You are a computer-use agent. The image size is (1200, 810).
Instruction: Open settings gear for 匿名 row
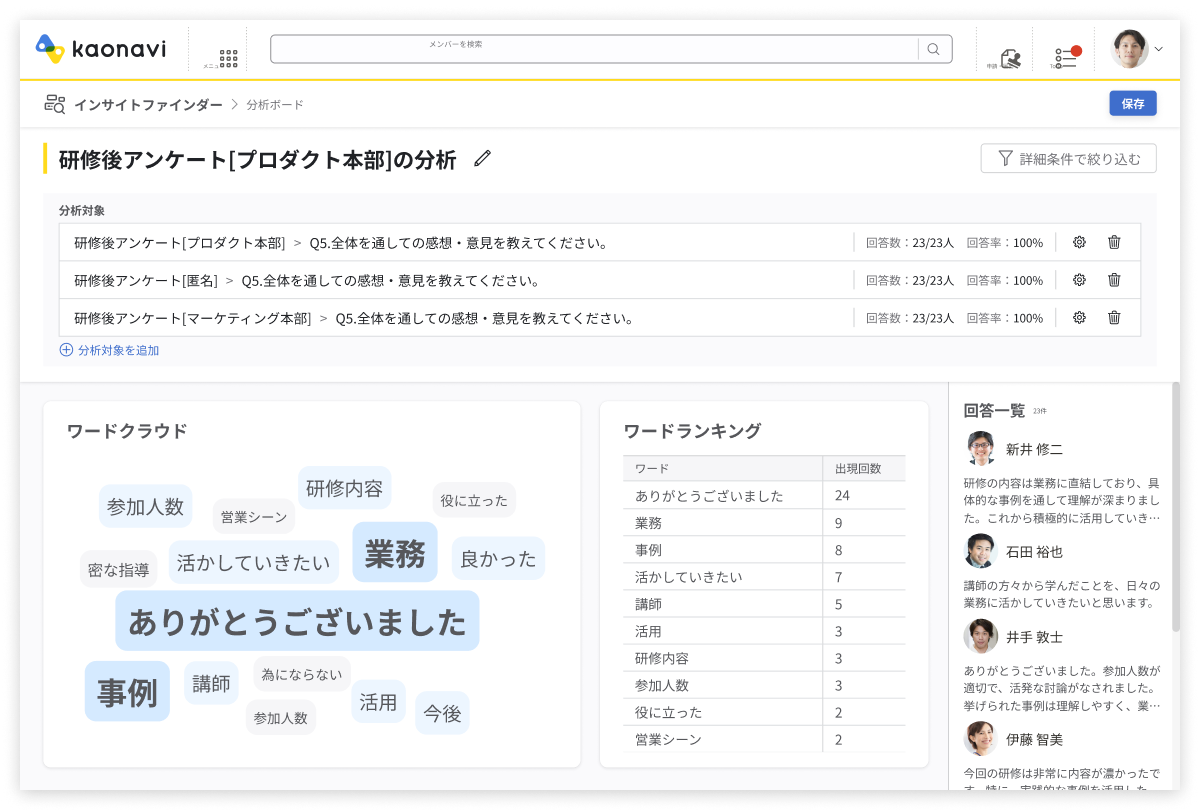1079,280
